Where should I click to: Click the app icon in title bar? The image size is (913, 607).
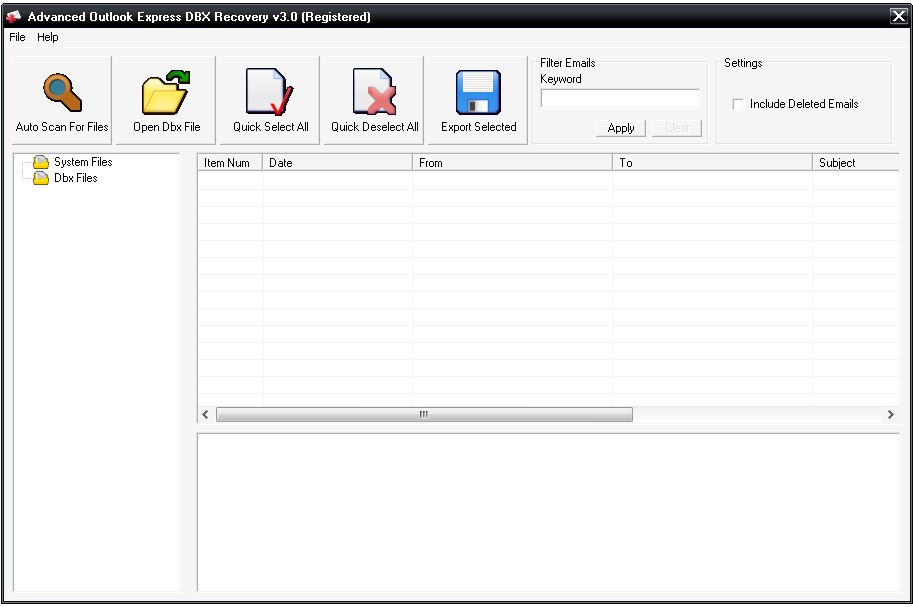[x=13, y=16]
